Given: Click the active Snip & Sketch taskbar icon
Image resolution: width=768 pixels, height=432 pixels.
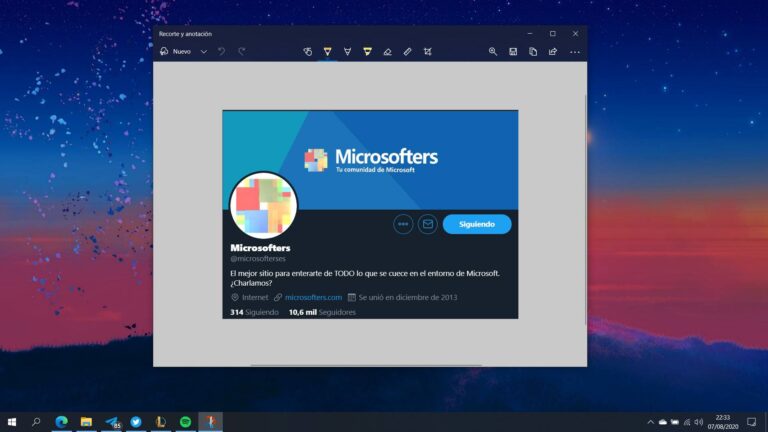Looking at the screenshot, I should [x=211, y=422].
